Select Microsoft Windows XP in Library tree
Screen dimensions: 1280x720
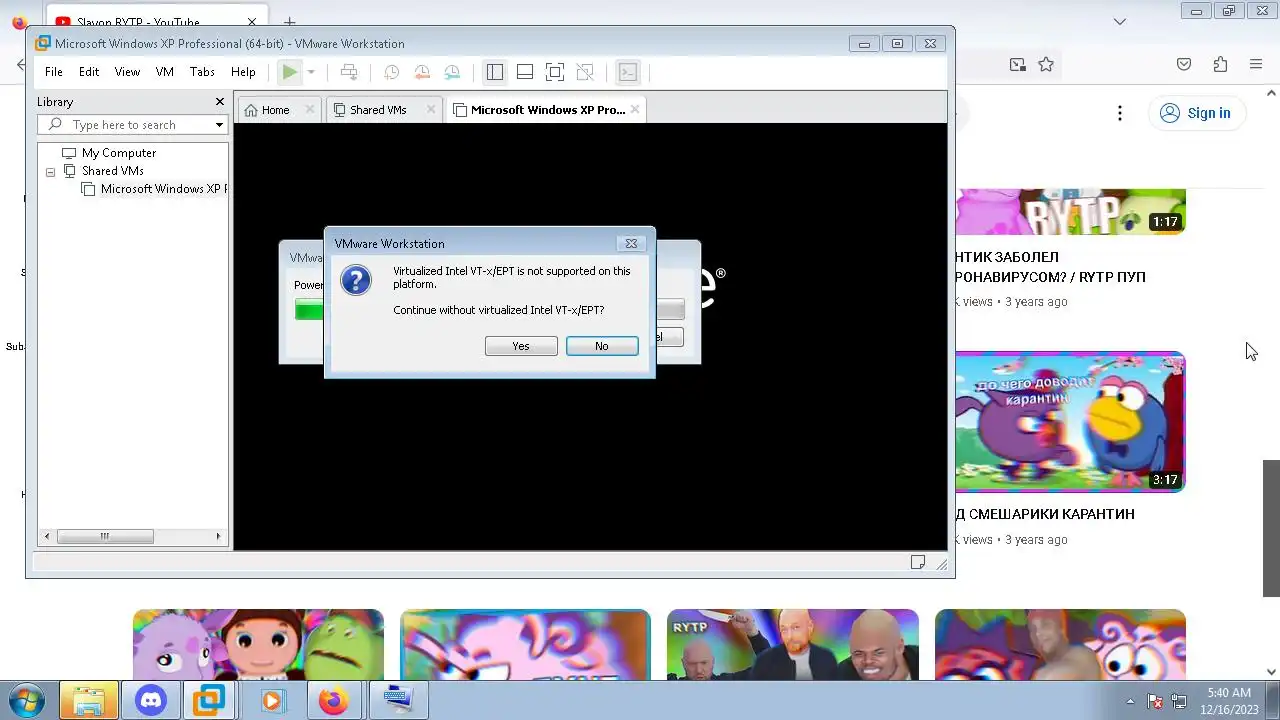(x=163, y=189)
